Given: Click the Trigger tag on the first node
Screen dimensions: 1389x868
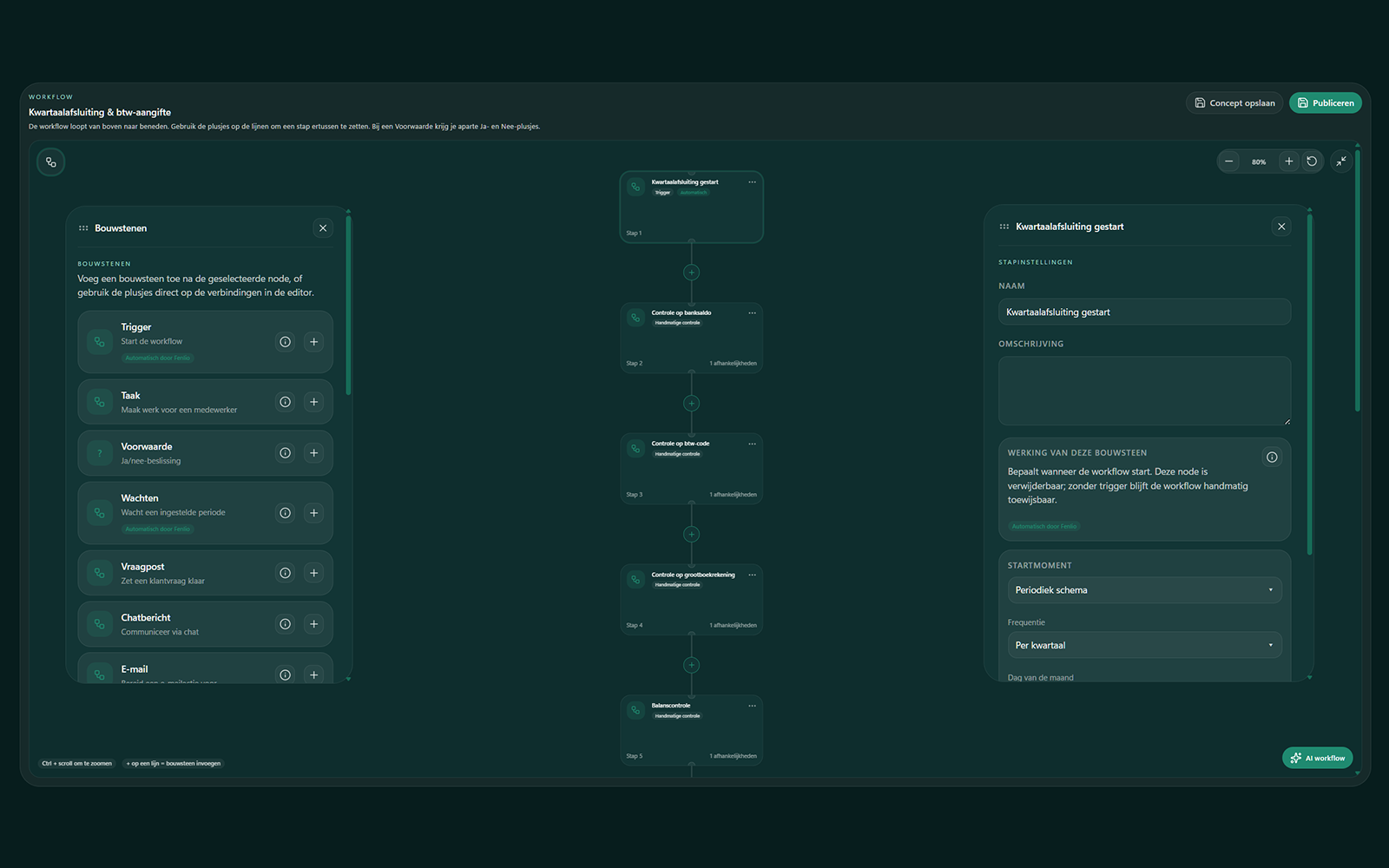Looking at the screenshot, I should pos(662,193).
